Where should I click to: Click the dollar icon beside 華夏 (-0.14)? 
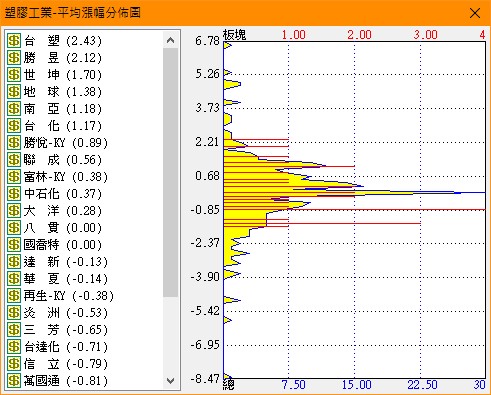[x=14, y=279]
